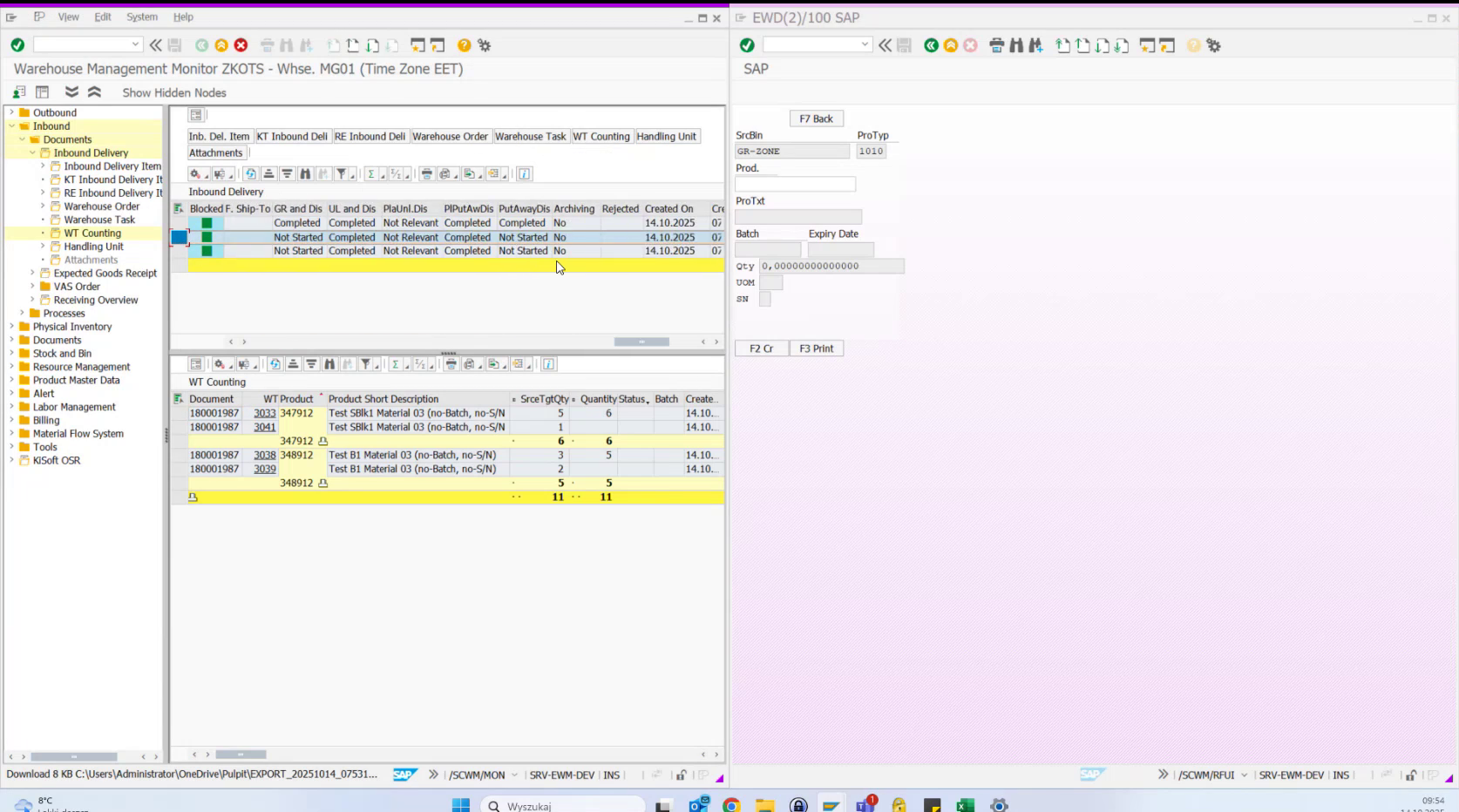1459x812 pixels.
Task: Click the Help question mark icon in the EWD window
Action: (x=1193, y=45)
